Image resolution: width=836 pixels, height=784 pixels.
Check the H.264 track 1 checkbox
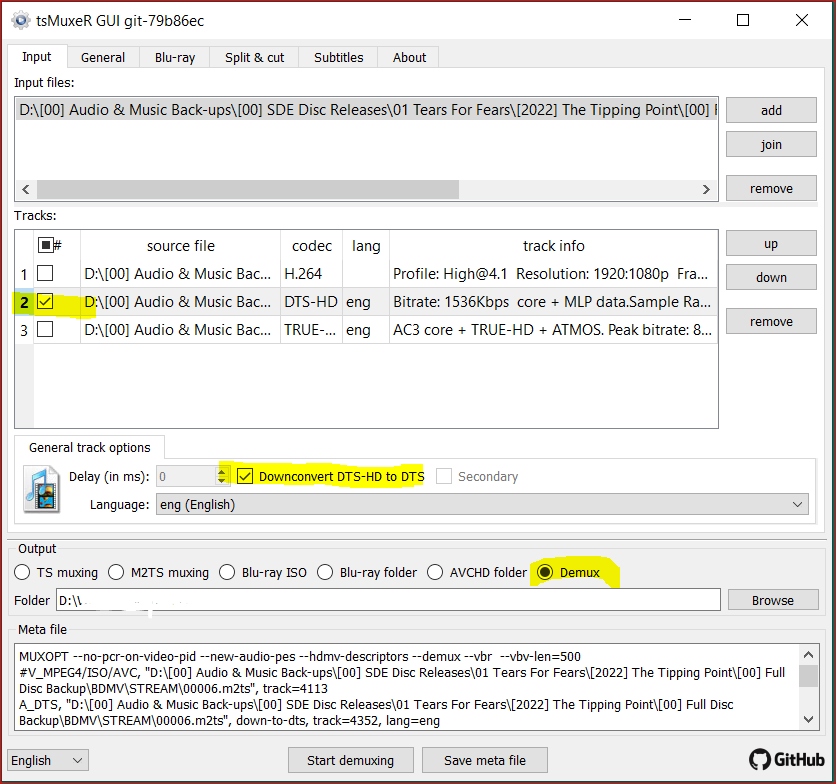click(45, 274)
